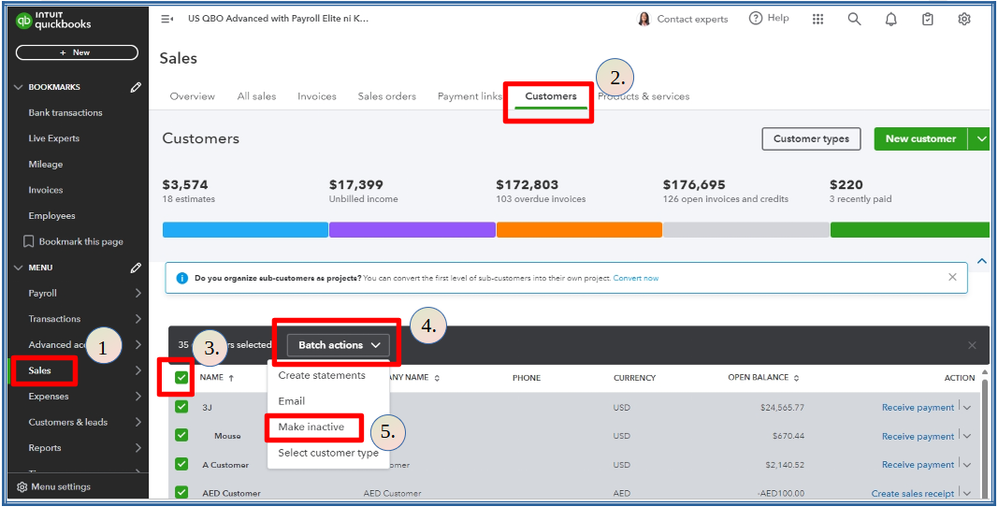Uncheck the 3J customer checkbox
Viewport: 998px width, 507px height.
(182, 407)
